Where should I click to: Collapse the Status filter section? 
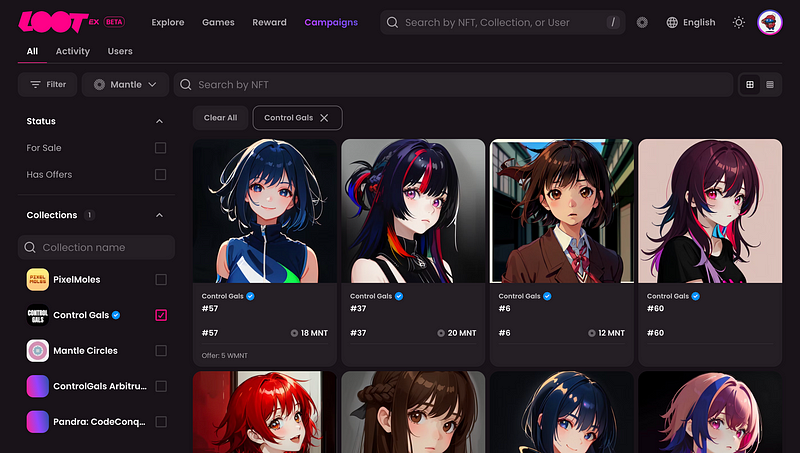coord(159,121)
